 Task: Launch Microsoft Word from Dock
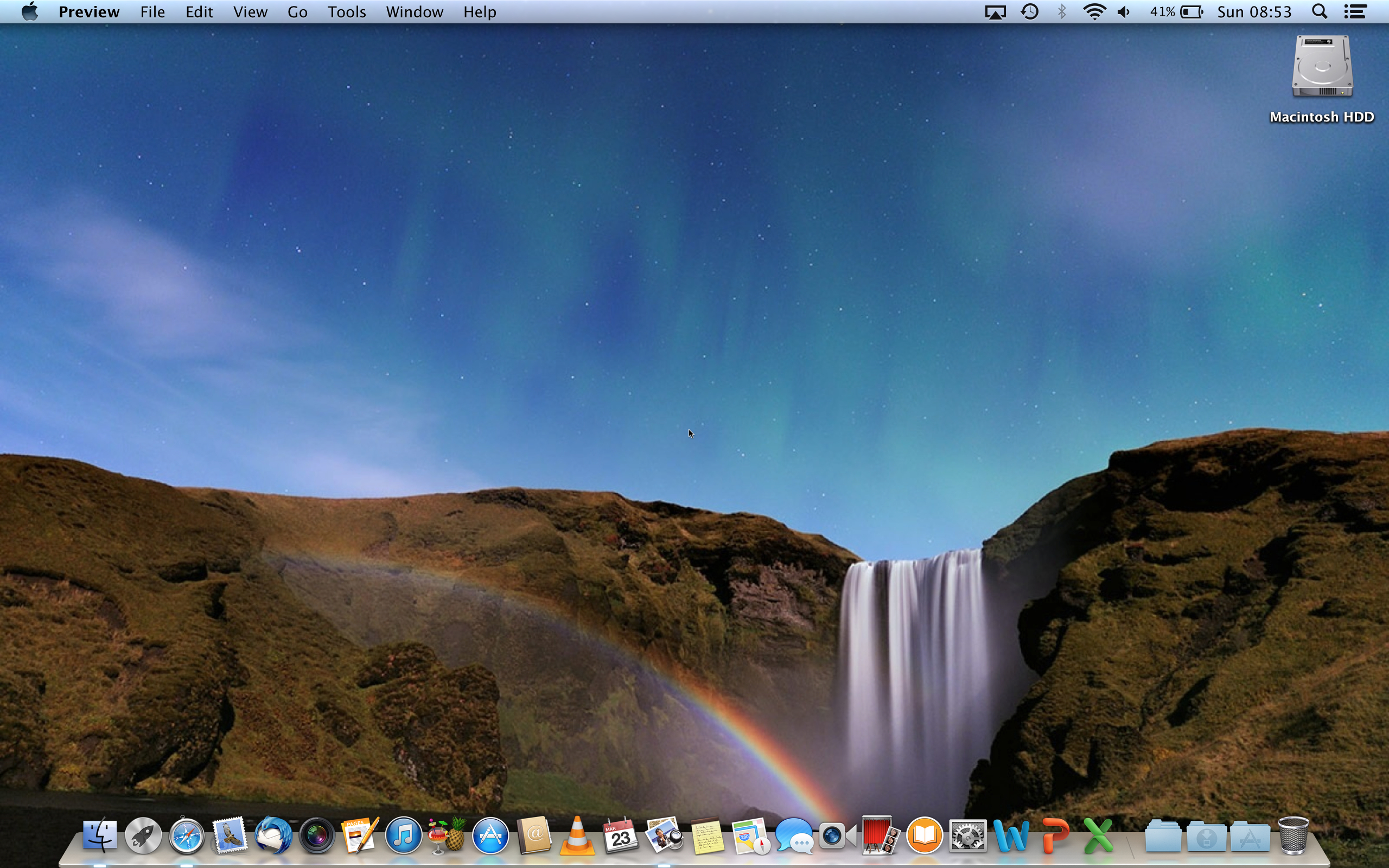pos(1011,835)
